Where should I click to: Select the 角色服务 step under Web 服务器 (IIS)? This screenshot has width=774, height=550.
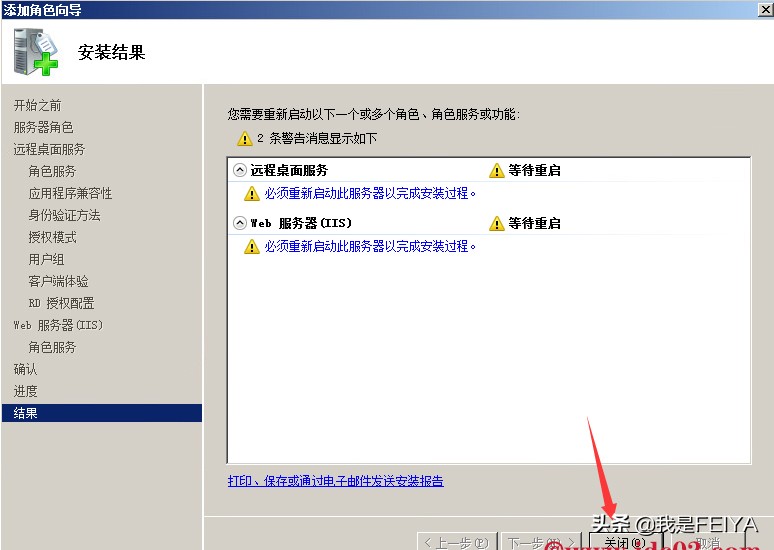(52, 347)
